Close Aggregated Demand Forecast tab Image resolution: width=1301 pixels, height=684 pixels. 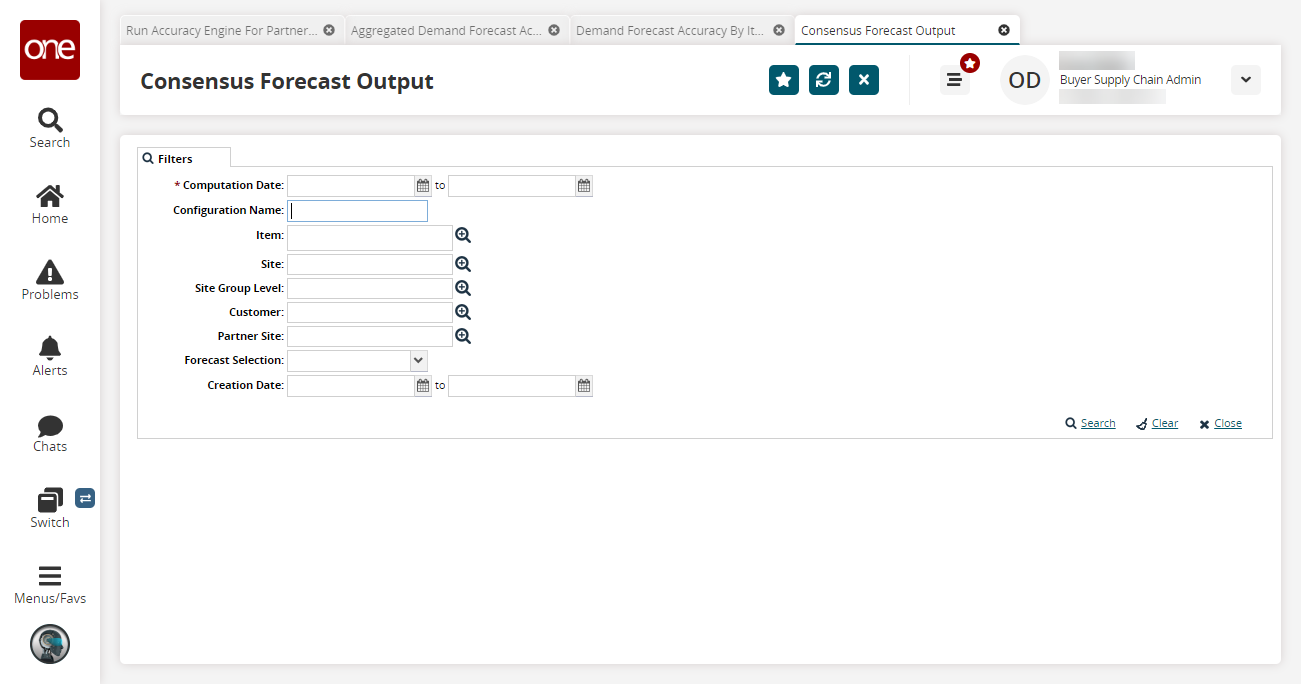(554, 30)
